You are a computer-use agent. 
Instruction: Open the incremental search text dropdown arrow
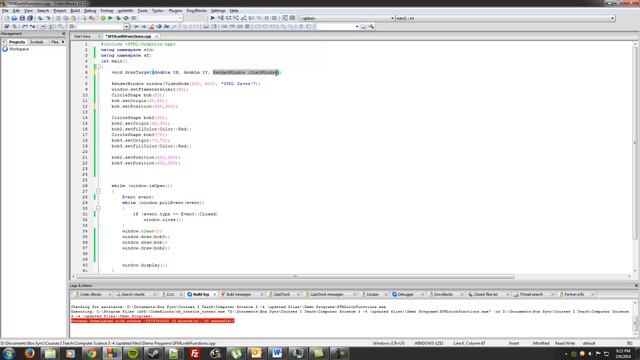pyautogui.click(x=127, y=27)
